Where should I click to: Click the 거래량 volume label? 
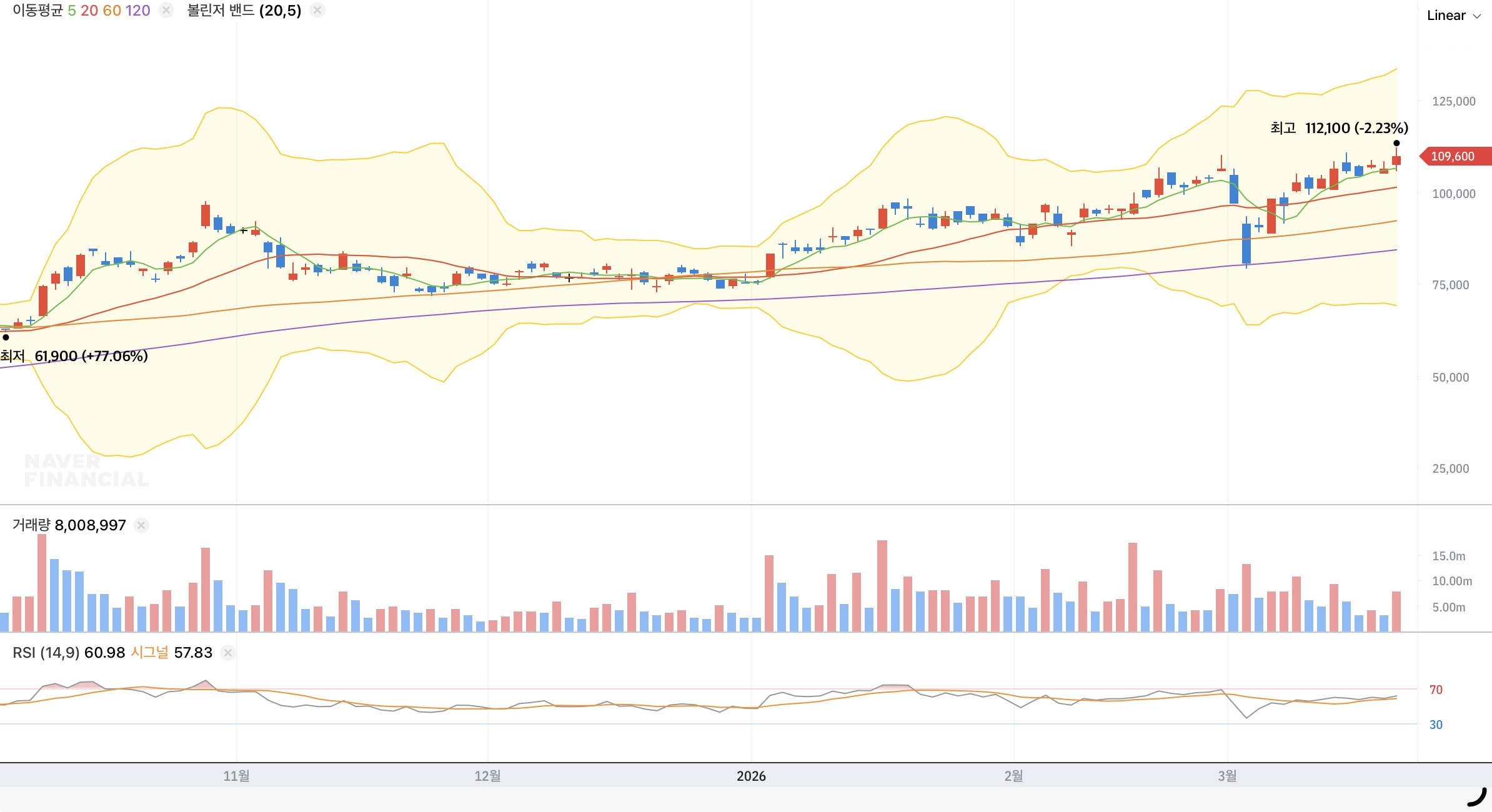tap(31, 525)
